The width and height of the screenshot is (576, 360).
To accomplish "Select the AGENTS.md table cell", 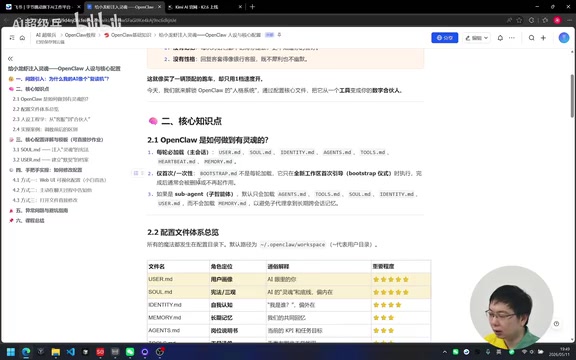I will (178, 331).
